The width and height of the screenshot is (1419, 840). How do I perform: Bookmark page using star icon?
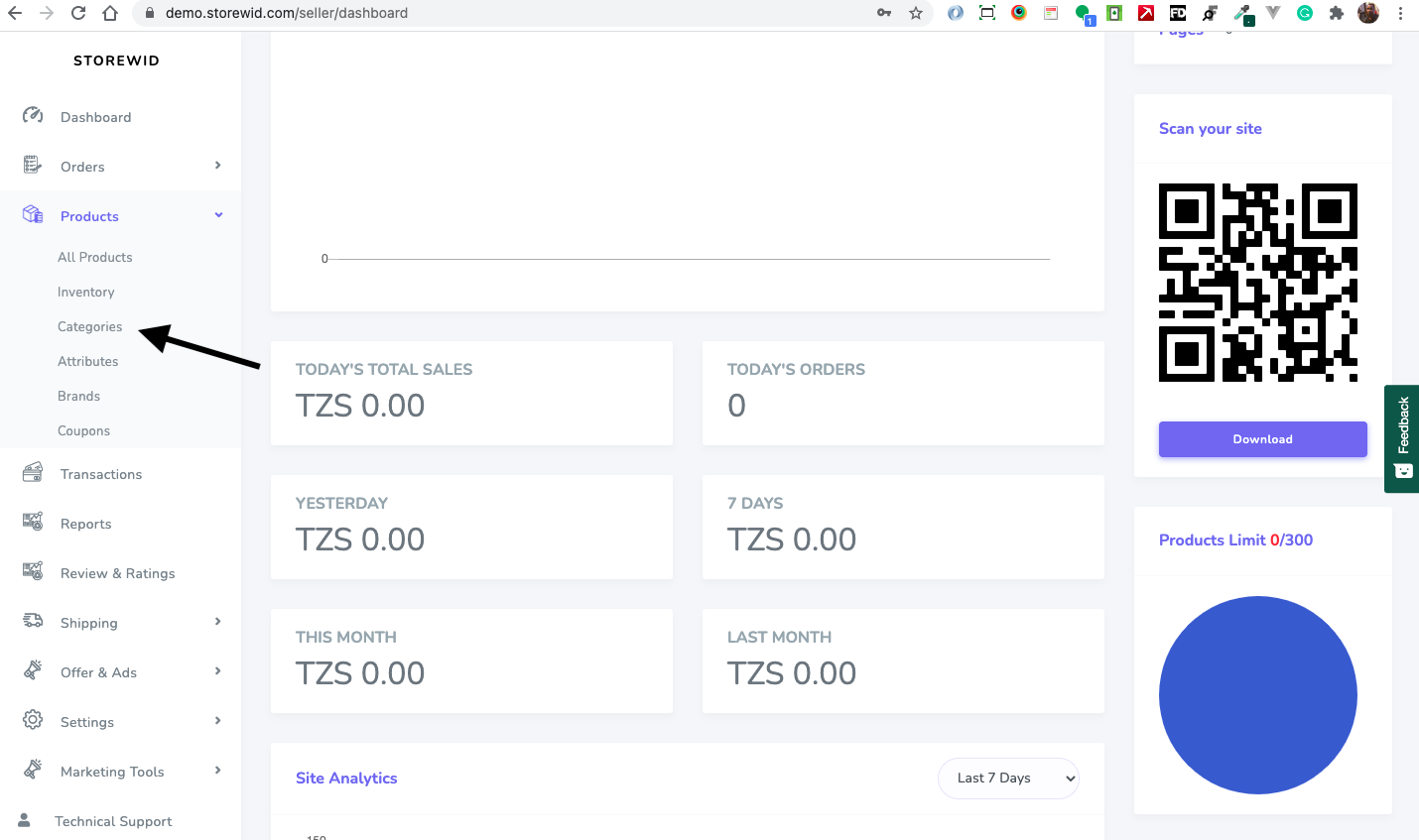pos(916,13)
